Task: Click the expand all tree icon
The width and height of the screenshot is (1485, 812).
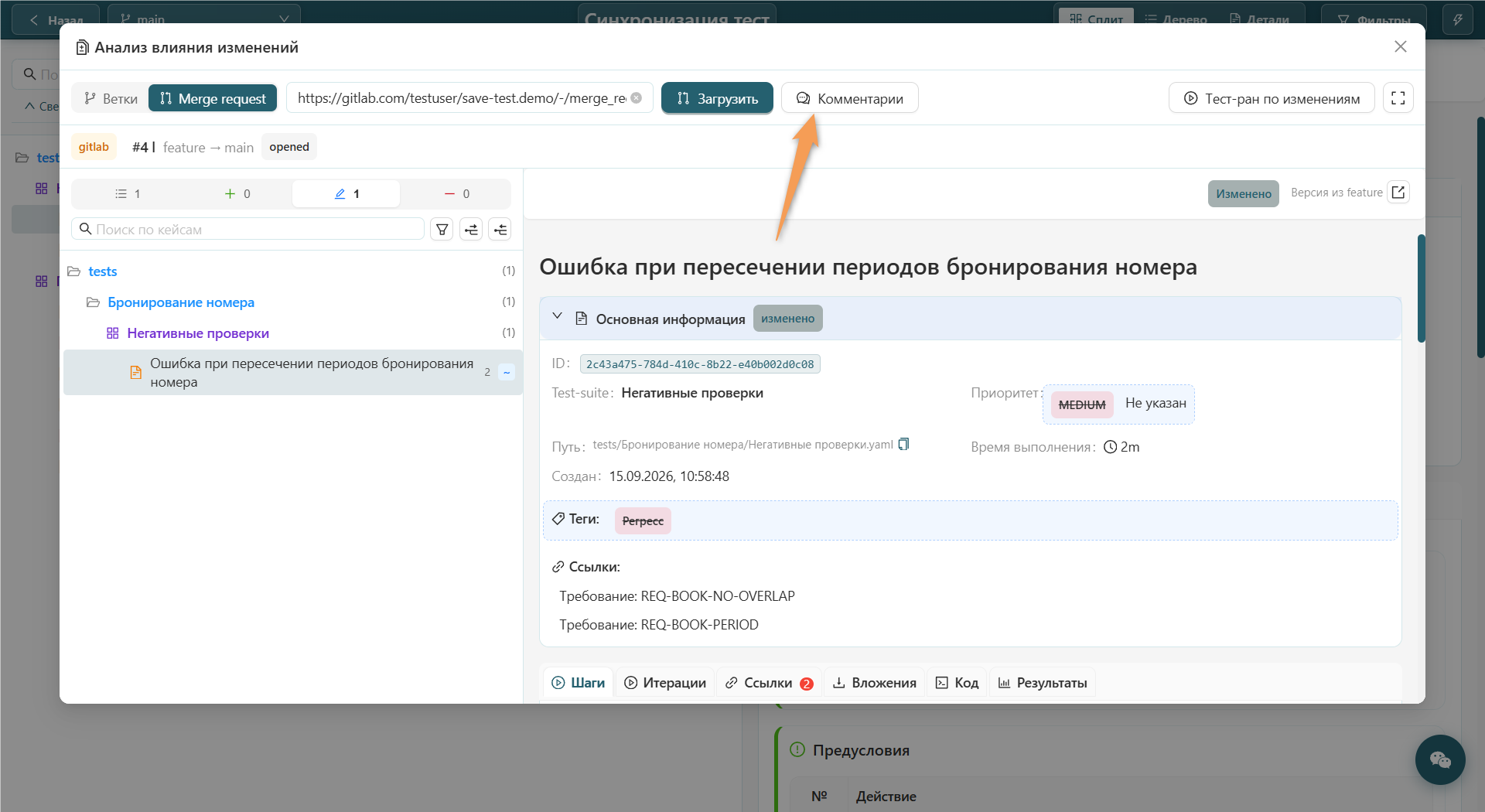Action: (x=471, y=229)
